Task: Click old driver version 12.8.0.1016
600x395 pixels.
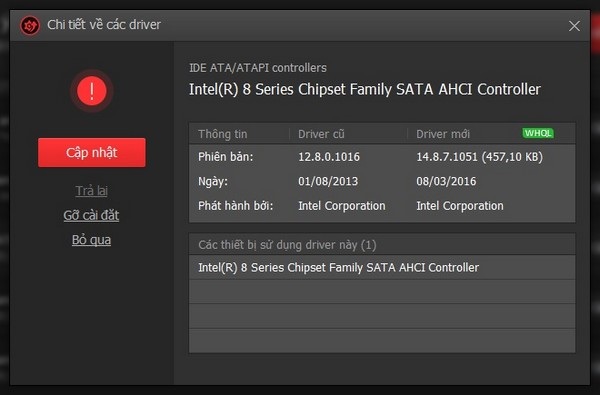Action: tap(329, 157)
